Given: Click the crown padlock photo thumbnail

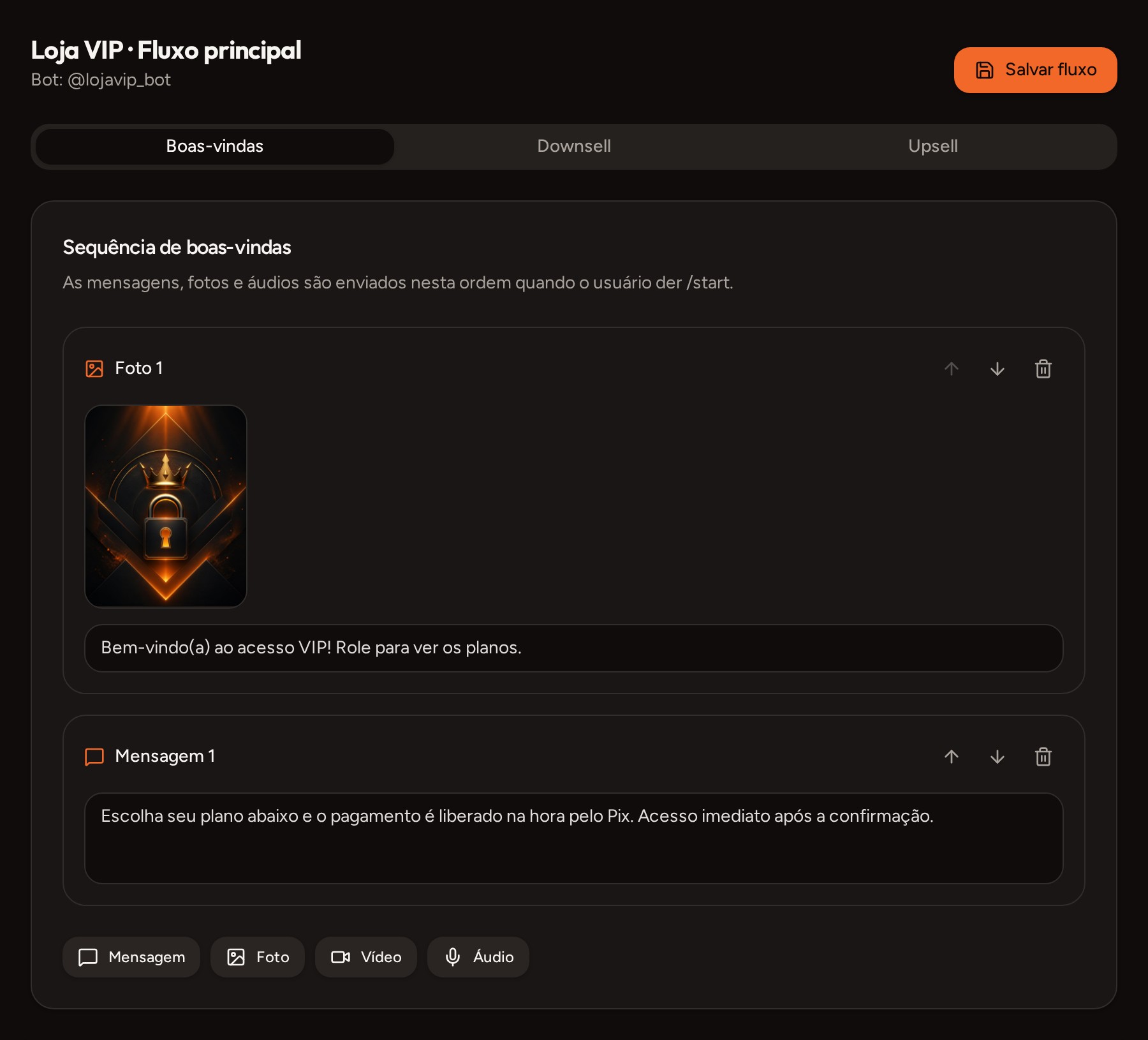Looking at the screenshot, I should pos(166,507).
